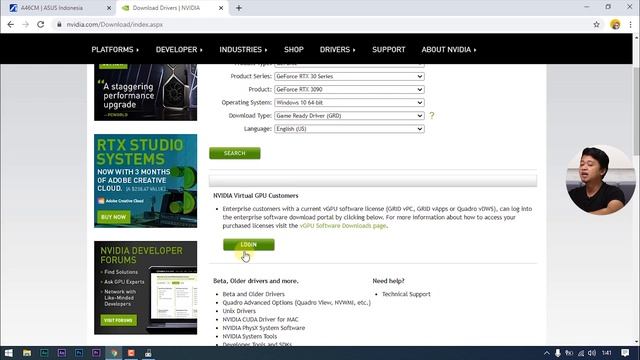This screenshot has height=360, width=640.
Task: Open the DRIVERS menu
Action: [x=338, y=49]
